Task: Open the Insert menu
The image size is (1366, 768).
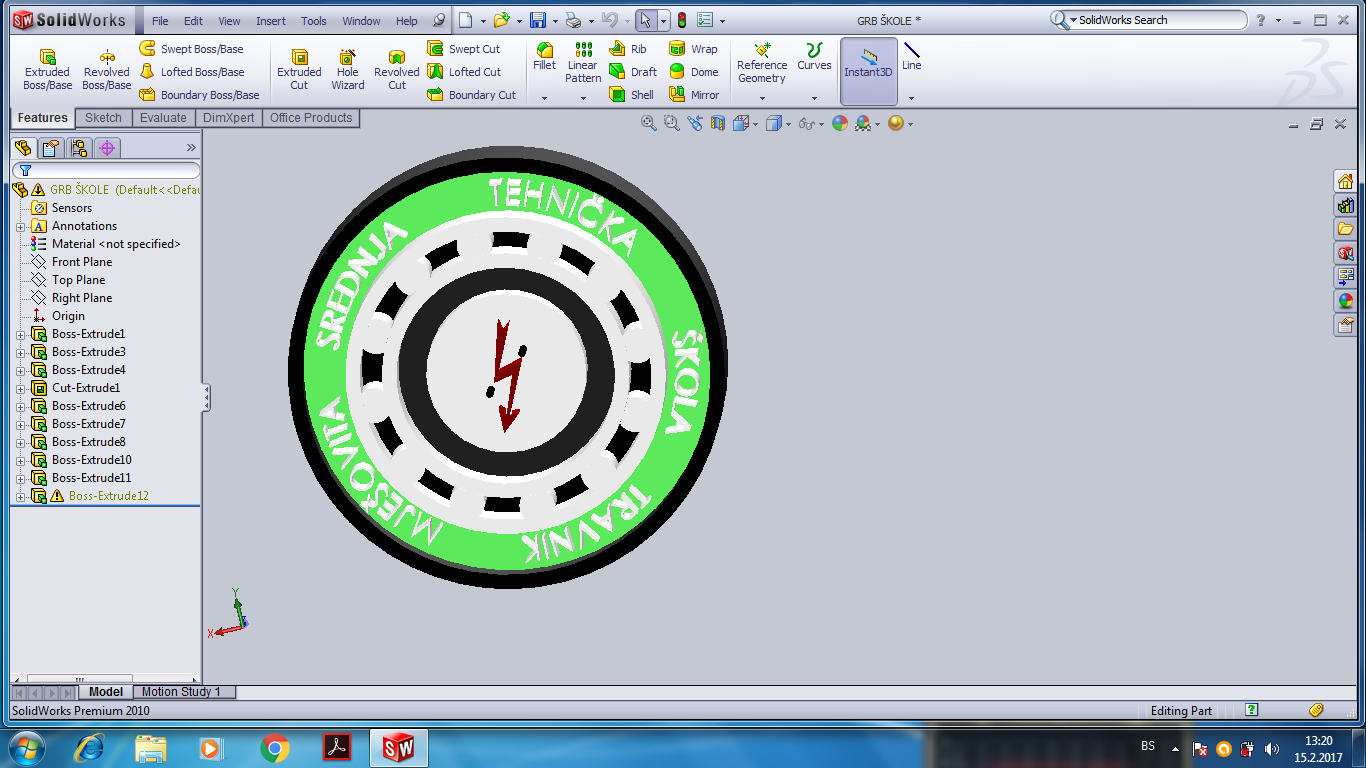Action: tap(270, 21)
